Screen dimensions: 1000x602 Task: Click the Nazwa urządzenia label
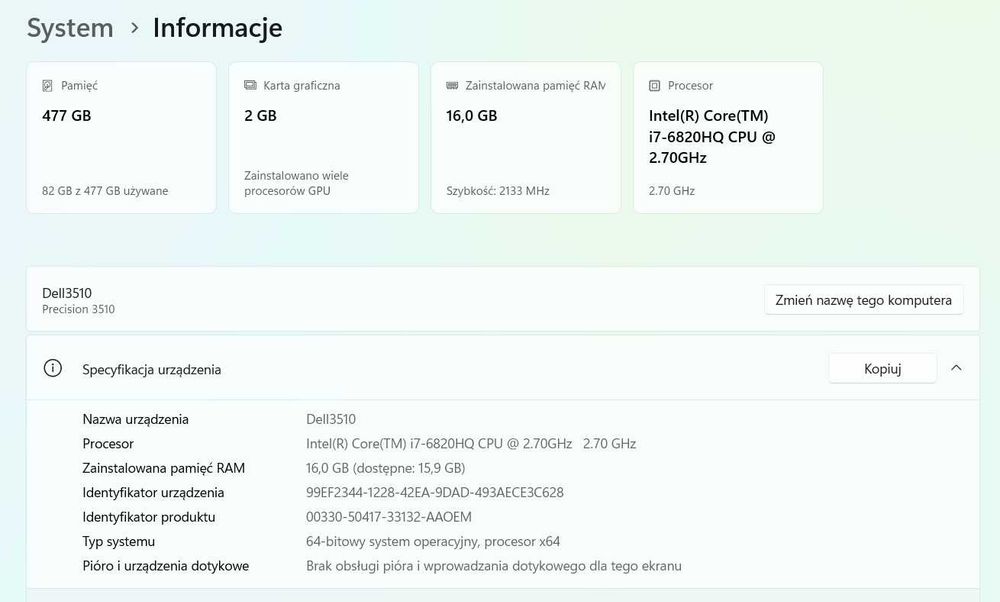click(135, 420)
